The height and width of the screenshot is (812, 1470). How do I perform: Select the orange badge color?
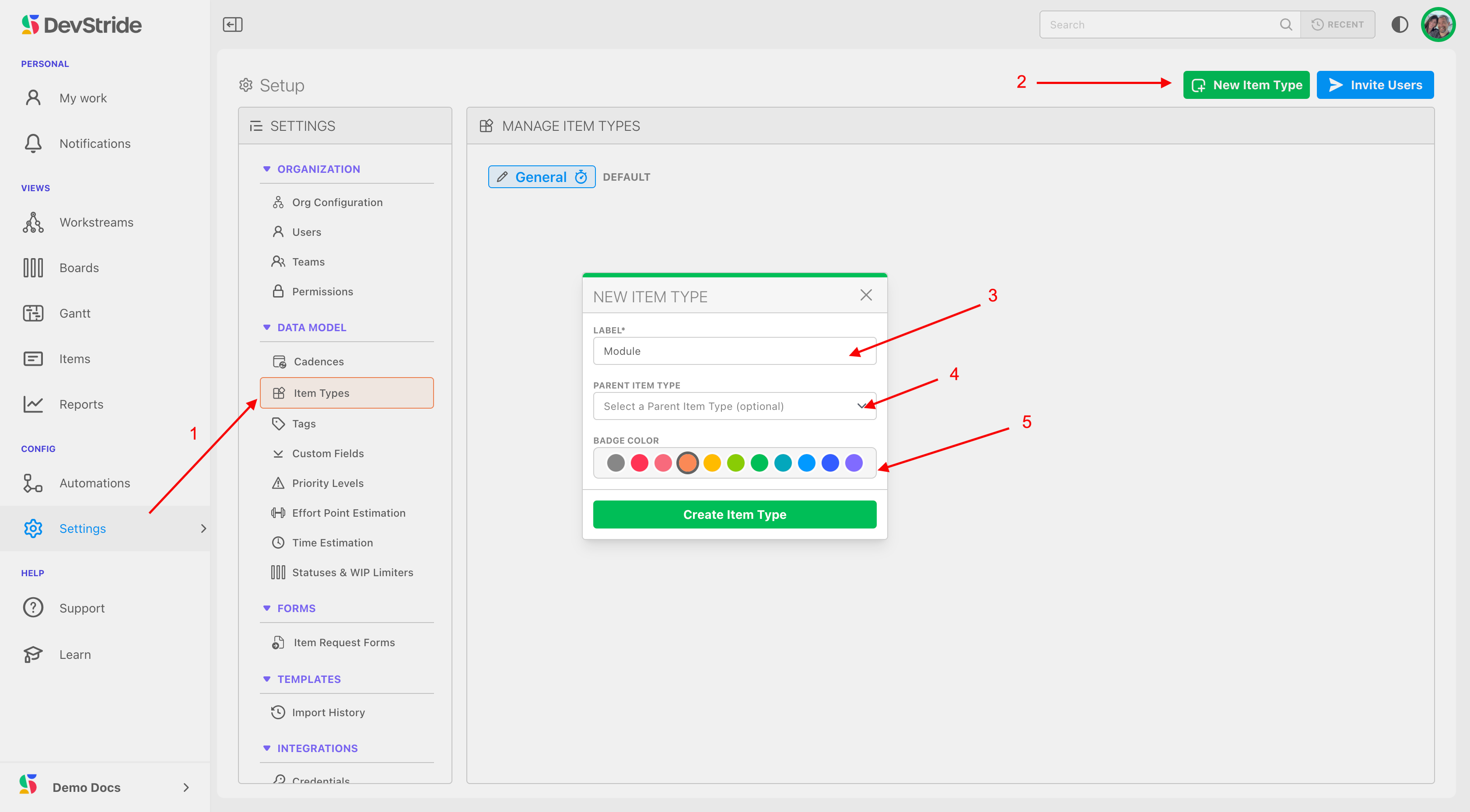click(x=688, y=463)
